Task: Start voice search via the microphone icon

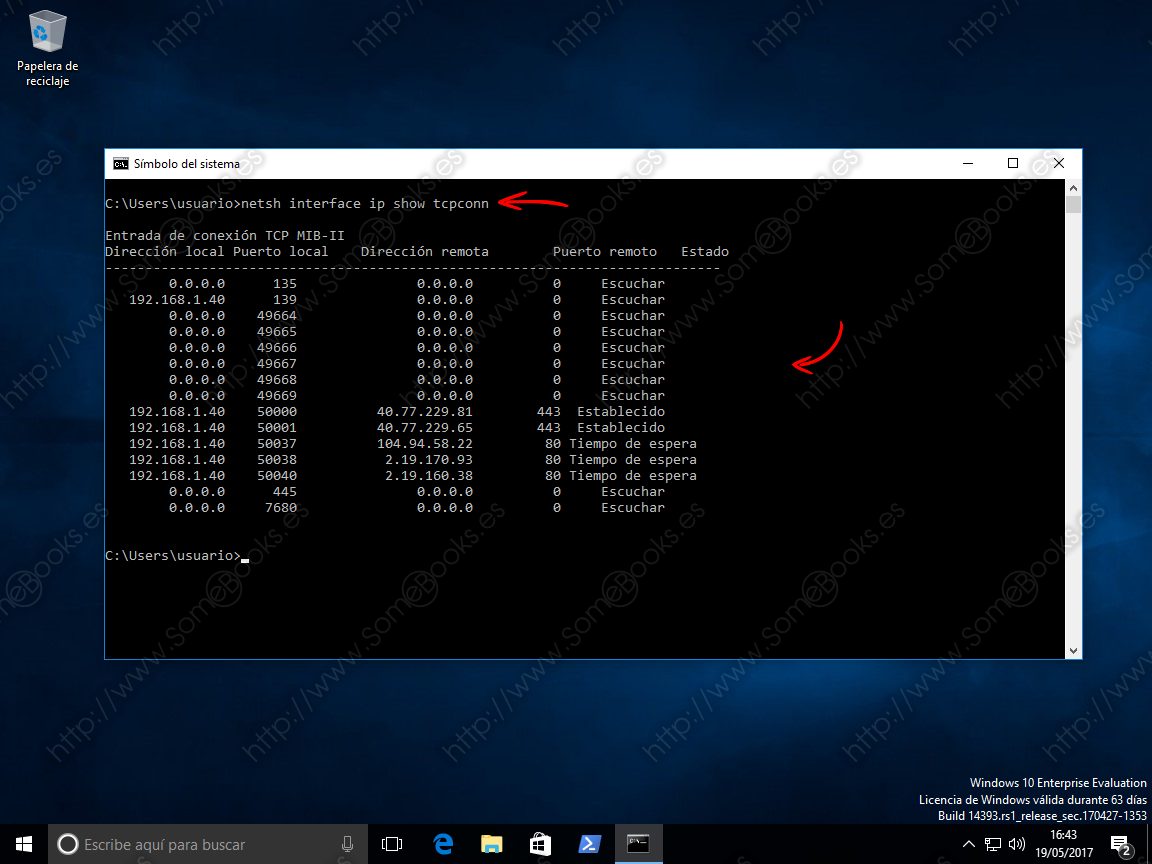Action: (x=347, y=843)
